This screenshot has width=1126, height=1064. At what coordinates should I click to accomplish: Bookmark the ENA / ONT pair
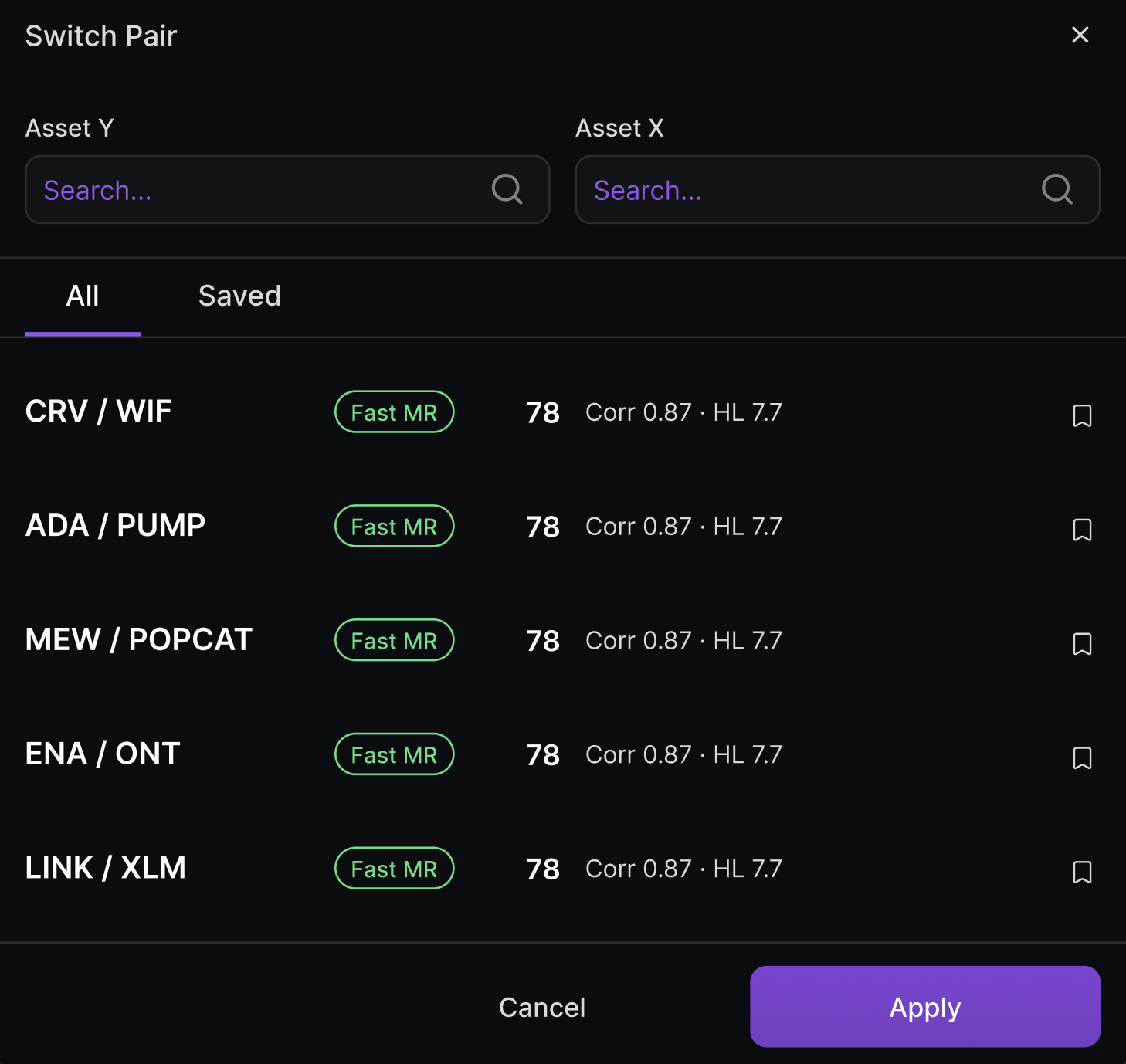(x=1082, y=757)
